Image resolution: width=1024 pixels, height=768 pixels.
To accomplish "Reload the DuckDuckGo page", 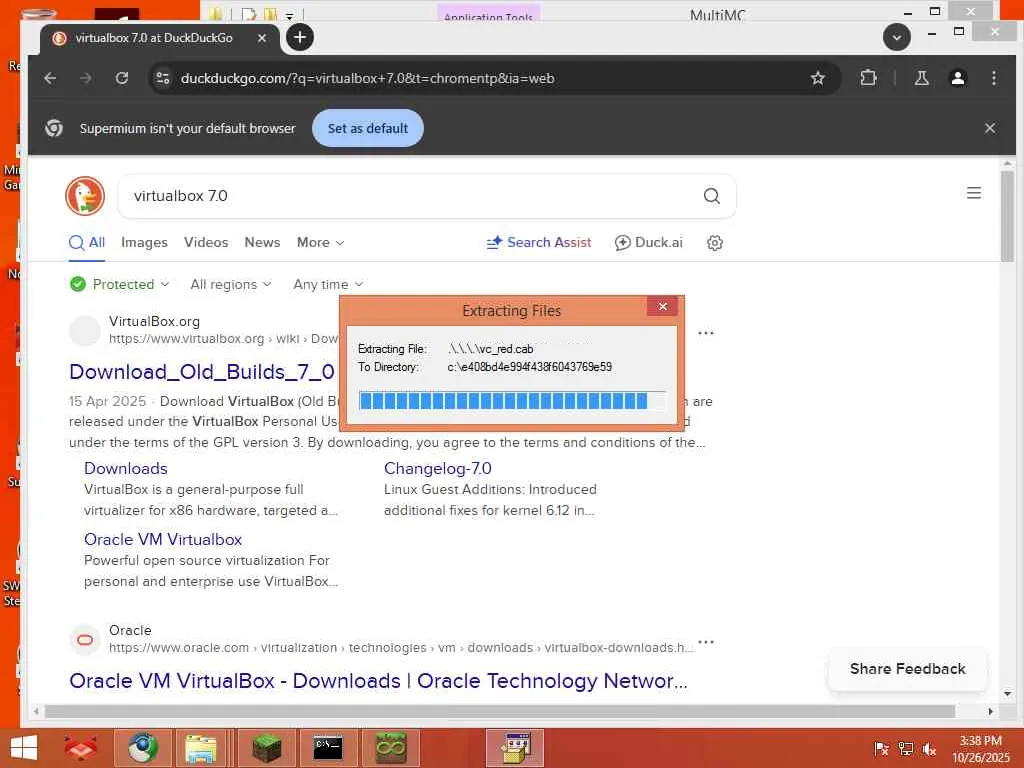I will [121, 78].
